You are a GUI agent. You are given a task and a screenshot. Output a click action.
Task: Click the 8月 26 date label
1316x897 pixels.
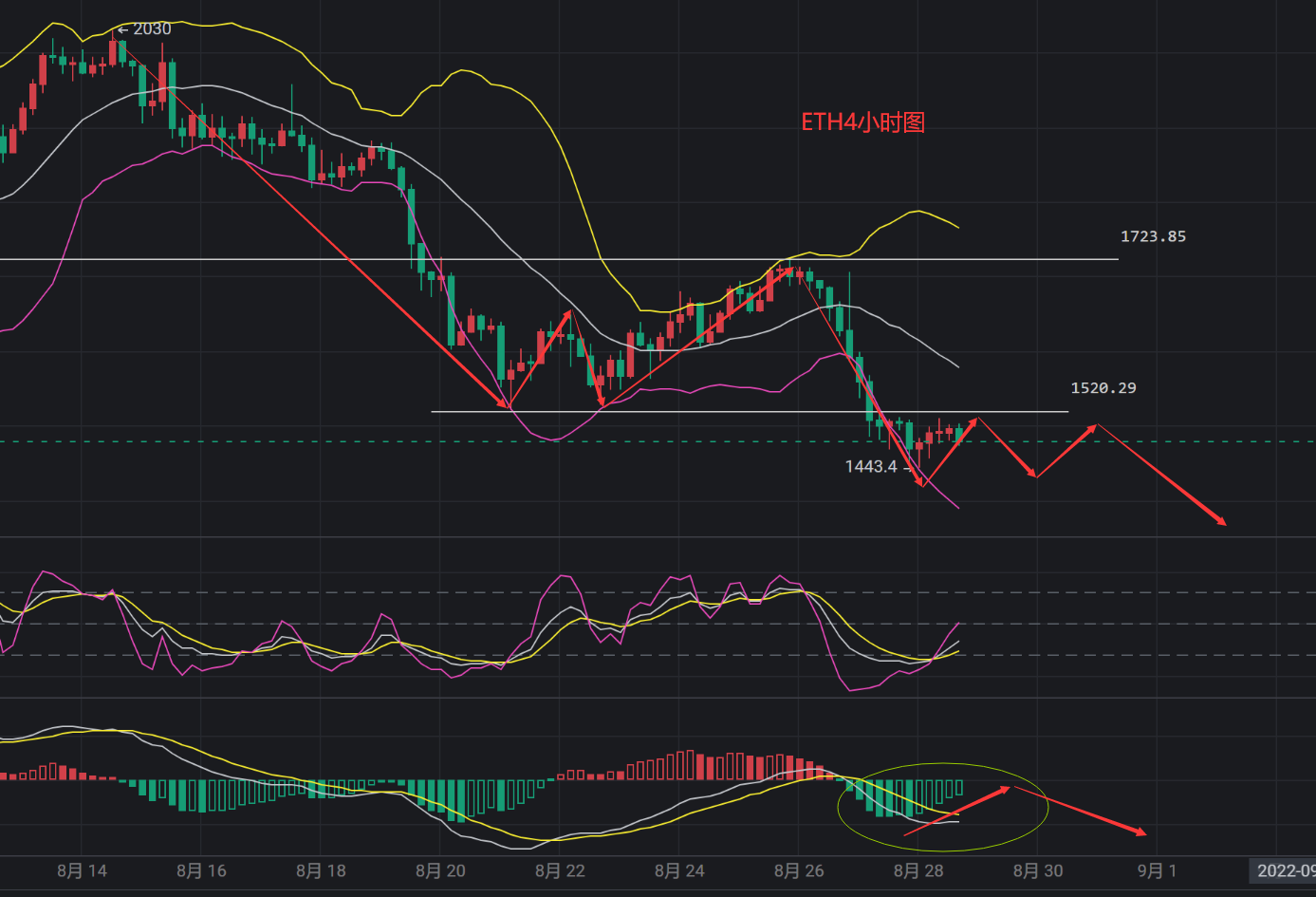pyautogui.click(x=799, y=870)
